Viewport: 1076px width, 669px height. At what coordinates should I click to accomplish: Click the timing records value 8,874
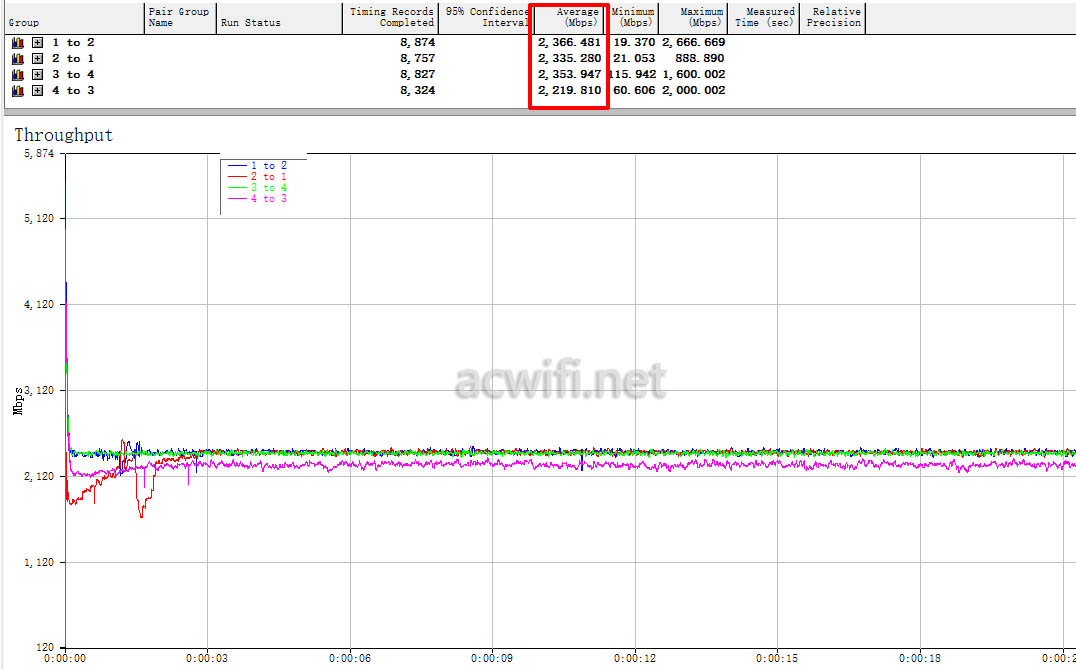click(x=417, y=43)
